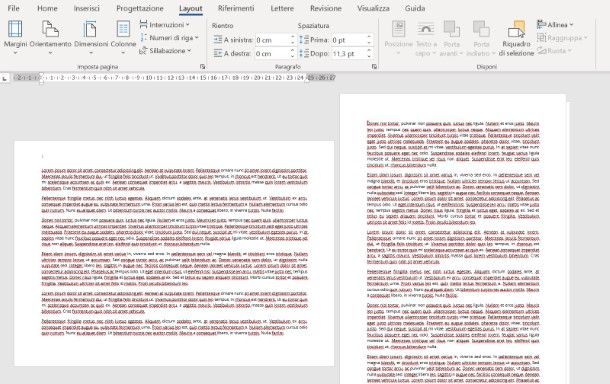Switch to the Progettazione tab
The image size is (610, 384).
(140, 8)
